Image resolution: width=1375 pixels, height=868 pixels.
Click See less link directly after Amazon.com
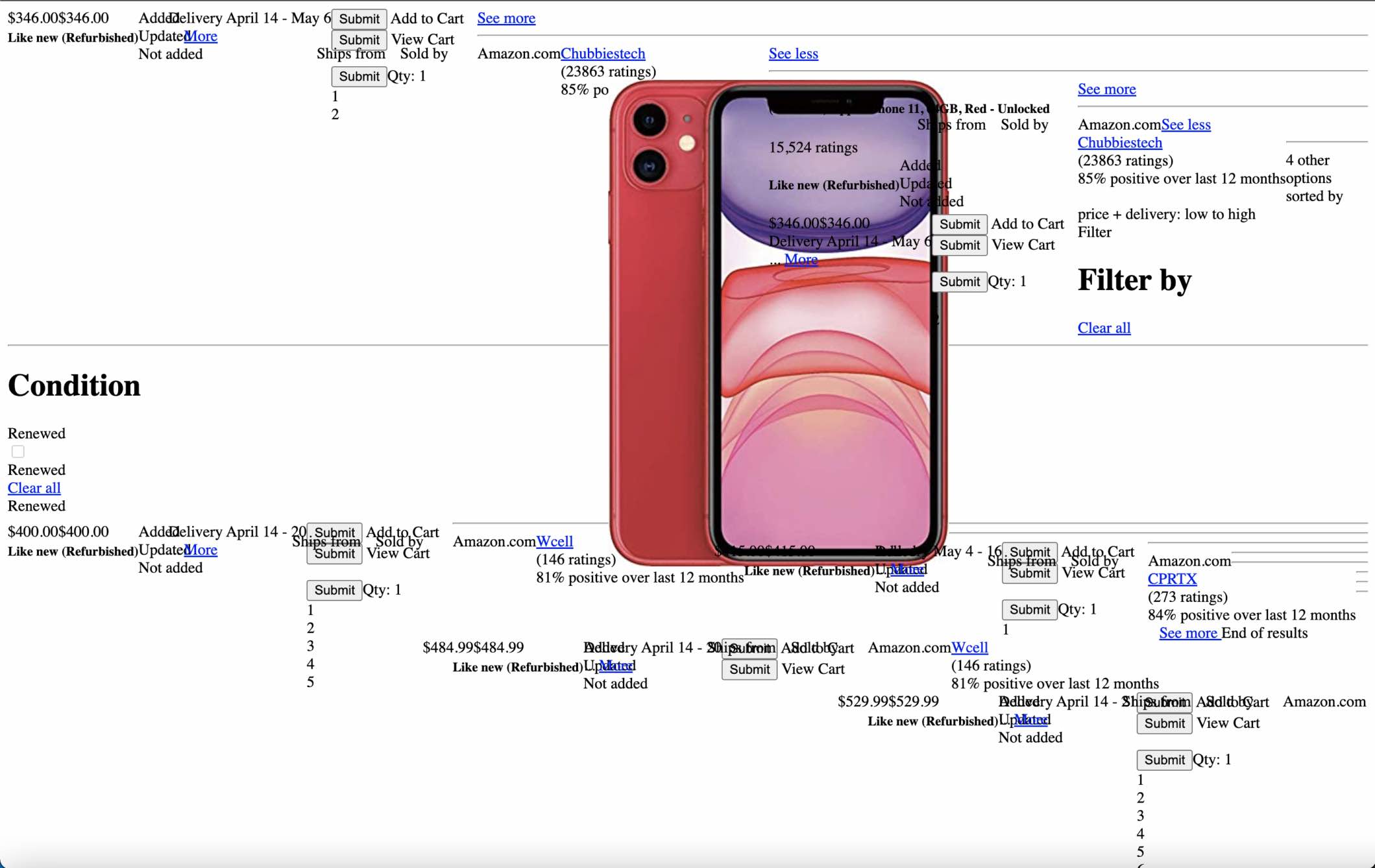tap(1186, 125)
